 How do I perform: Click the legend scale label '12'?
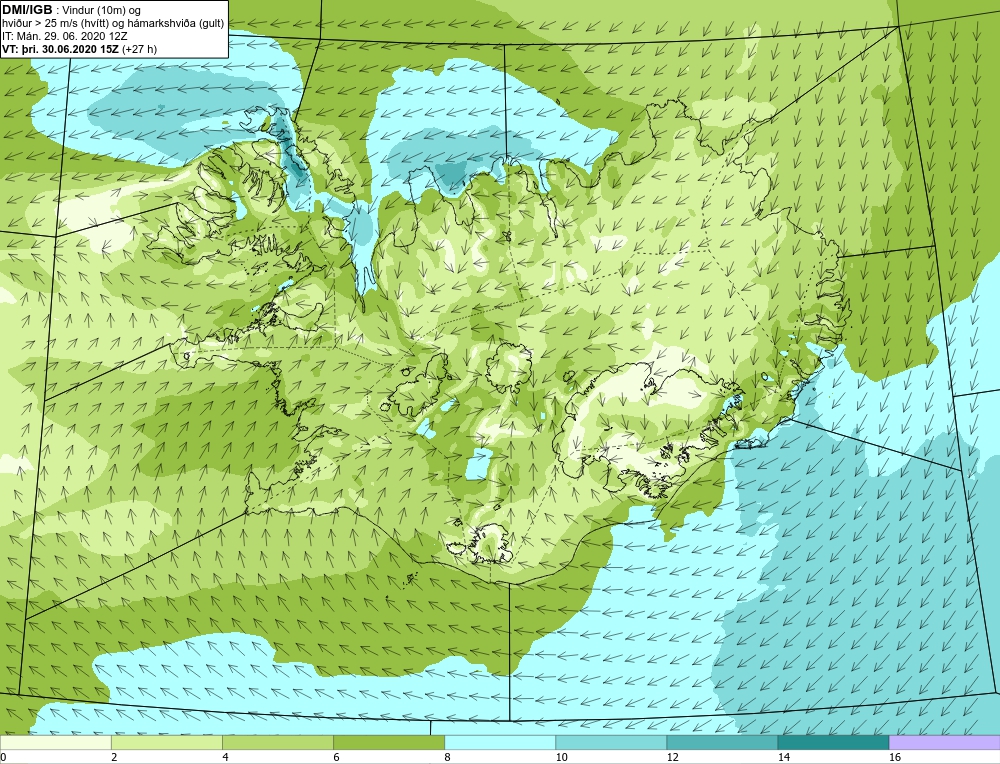coord(672,757)
